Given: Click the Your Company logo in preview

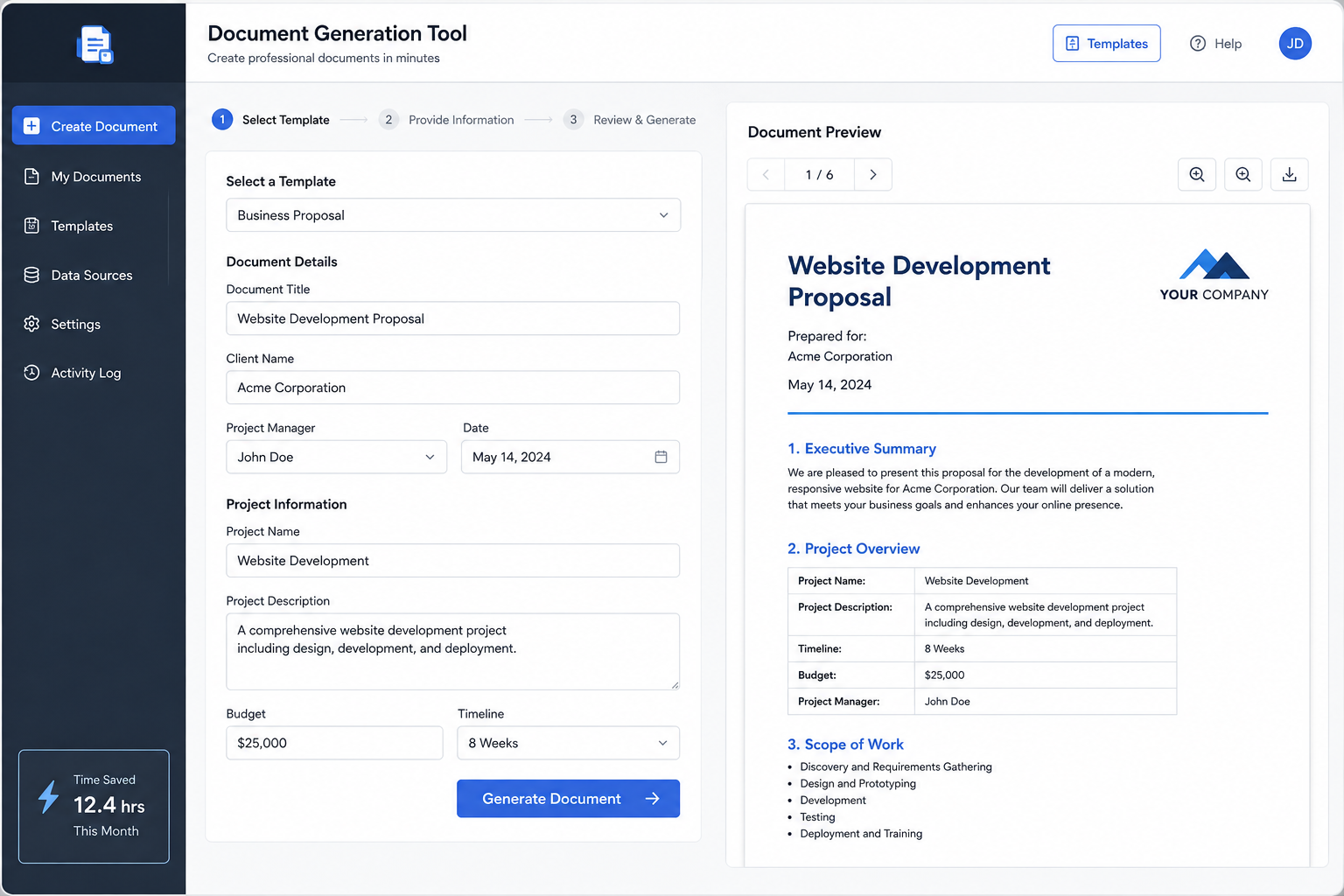Looking at the screenshot, I should (1214, 276).
